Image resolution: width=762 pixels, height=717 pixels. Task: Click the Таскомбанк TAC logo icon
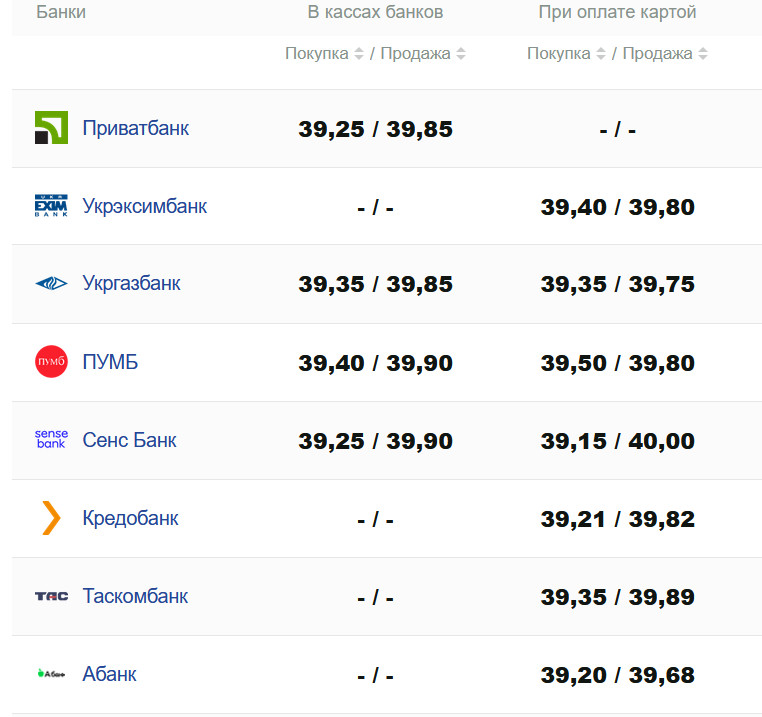pos(51,596)
